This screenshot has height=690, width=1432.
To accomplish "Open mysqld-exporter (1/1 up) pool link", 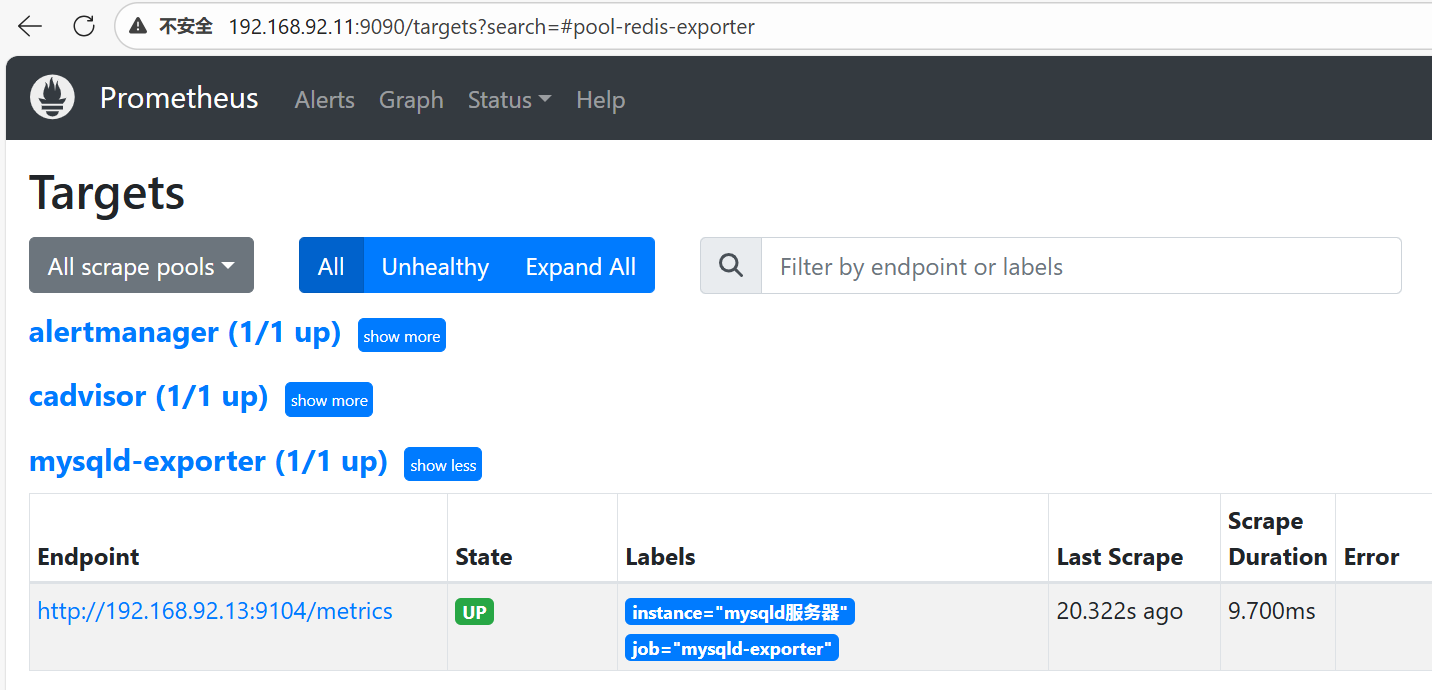I will [208, 461].
